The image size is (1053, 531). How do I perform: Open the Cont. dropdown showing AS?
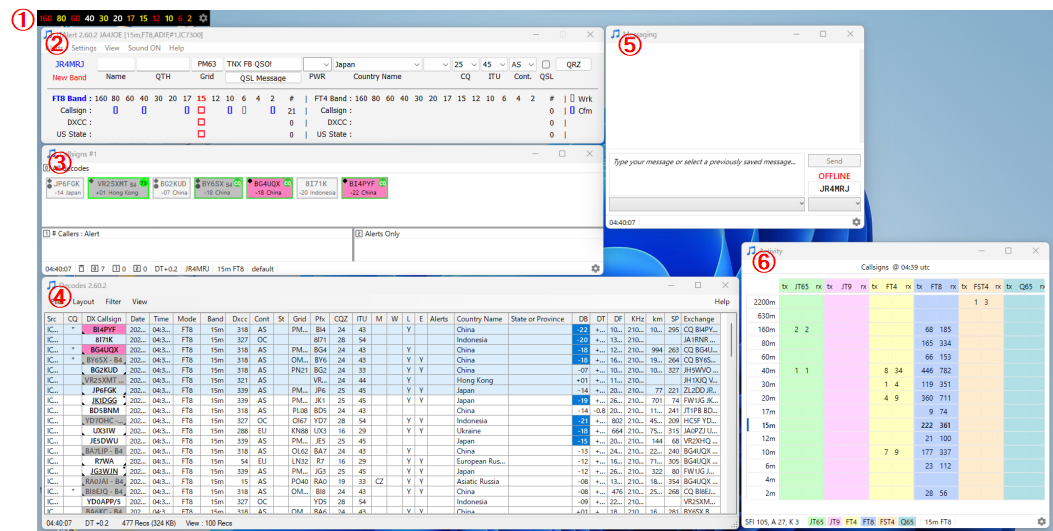click(x=522, y=64)
